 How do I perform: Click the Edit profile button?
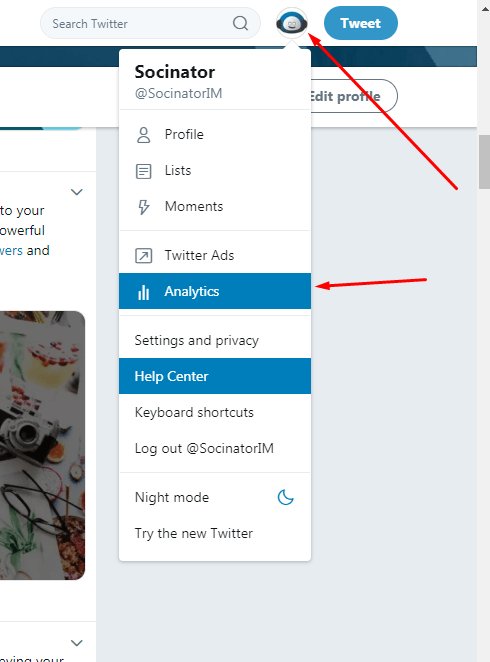(x=354, y=96)
